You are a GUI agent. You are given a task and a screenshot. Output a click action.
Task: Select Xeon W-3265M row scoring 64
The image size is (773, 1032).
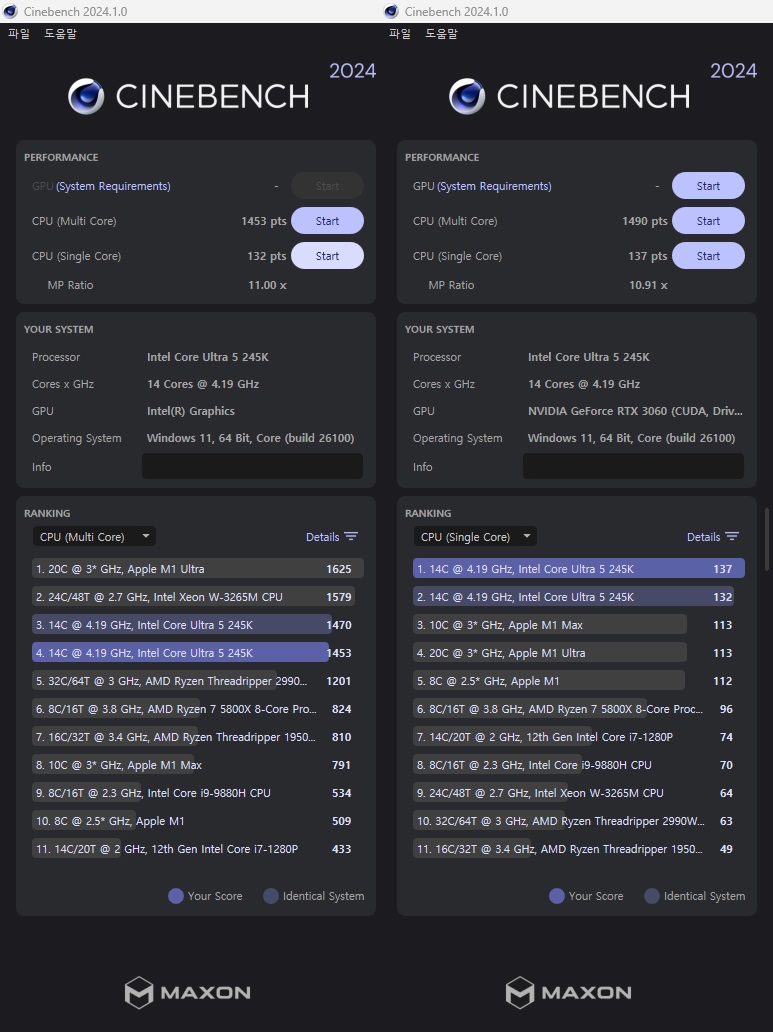coord(579,793)
